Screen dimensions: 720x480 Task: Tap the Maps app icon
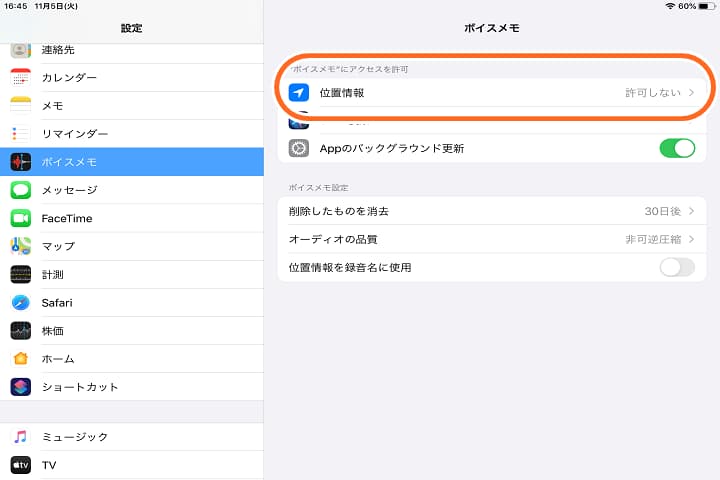21,246
